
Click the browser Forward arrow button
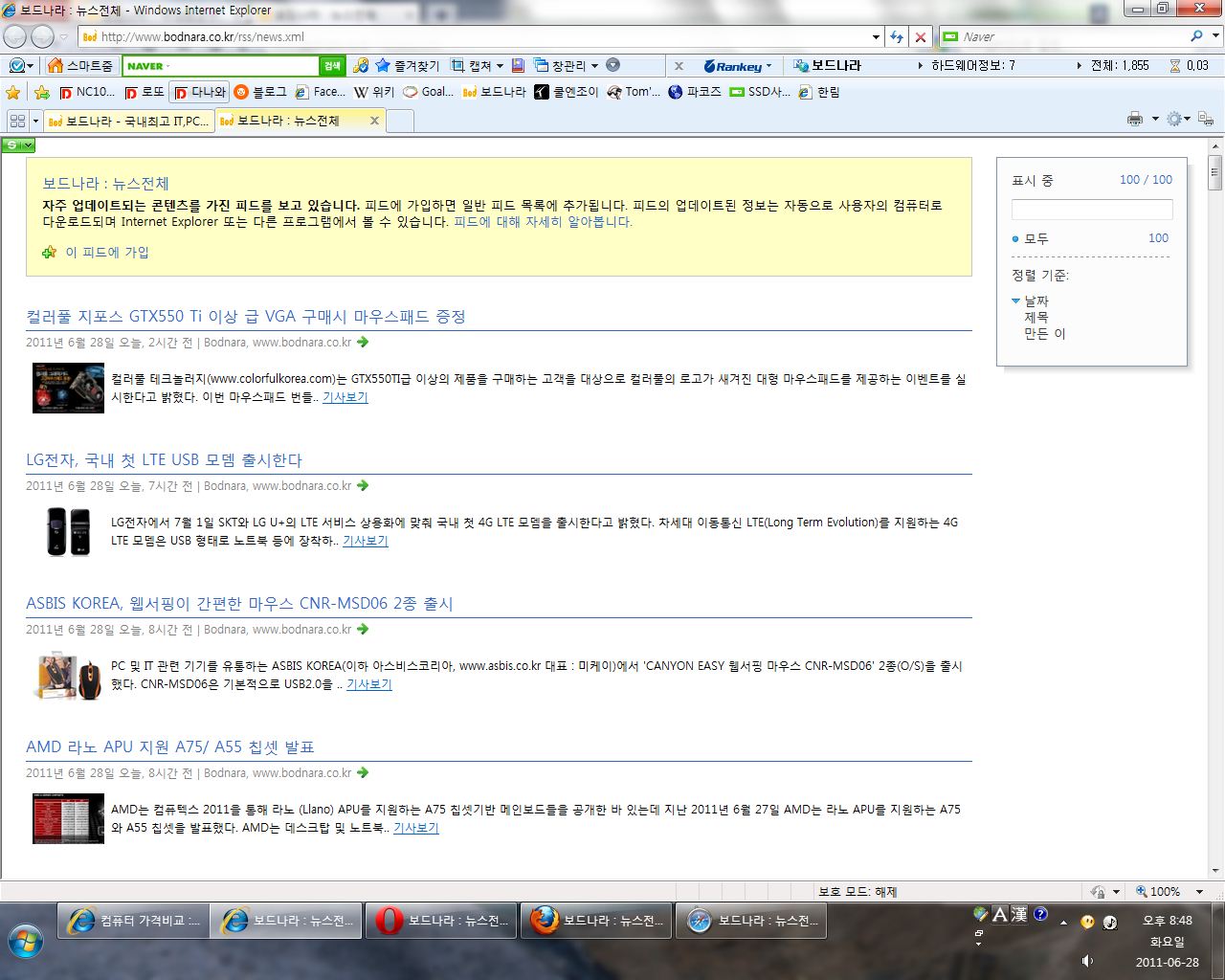(43, 36)
